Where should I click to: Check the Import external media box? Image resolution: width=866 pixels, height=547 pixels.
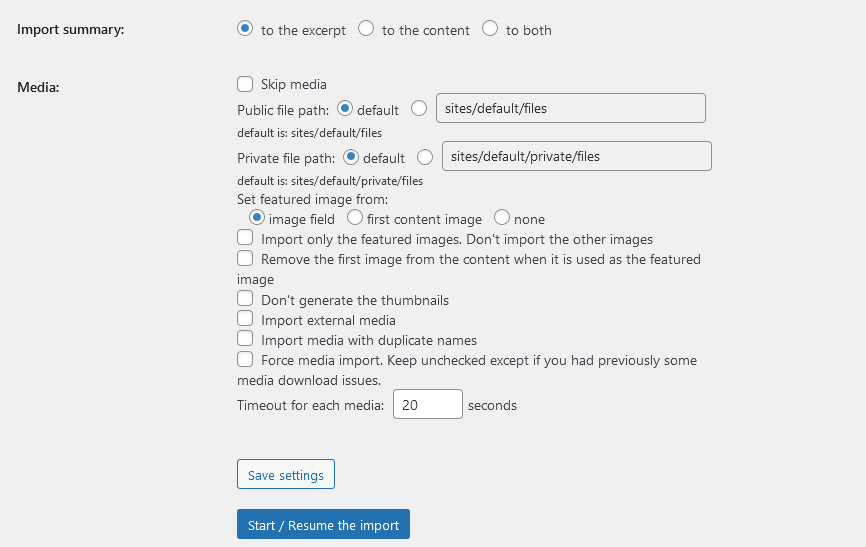click(245, 319)
